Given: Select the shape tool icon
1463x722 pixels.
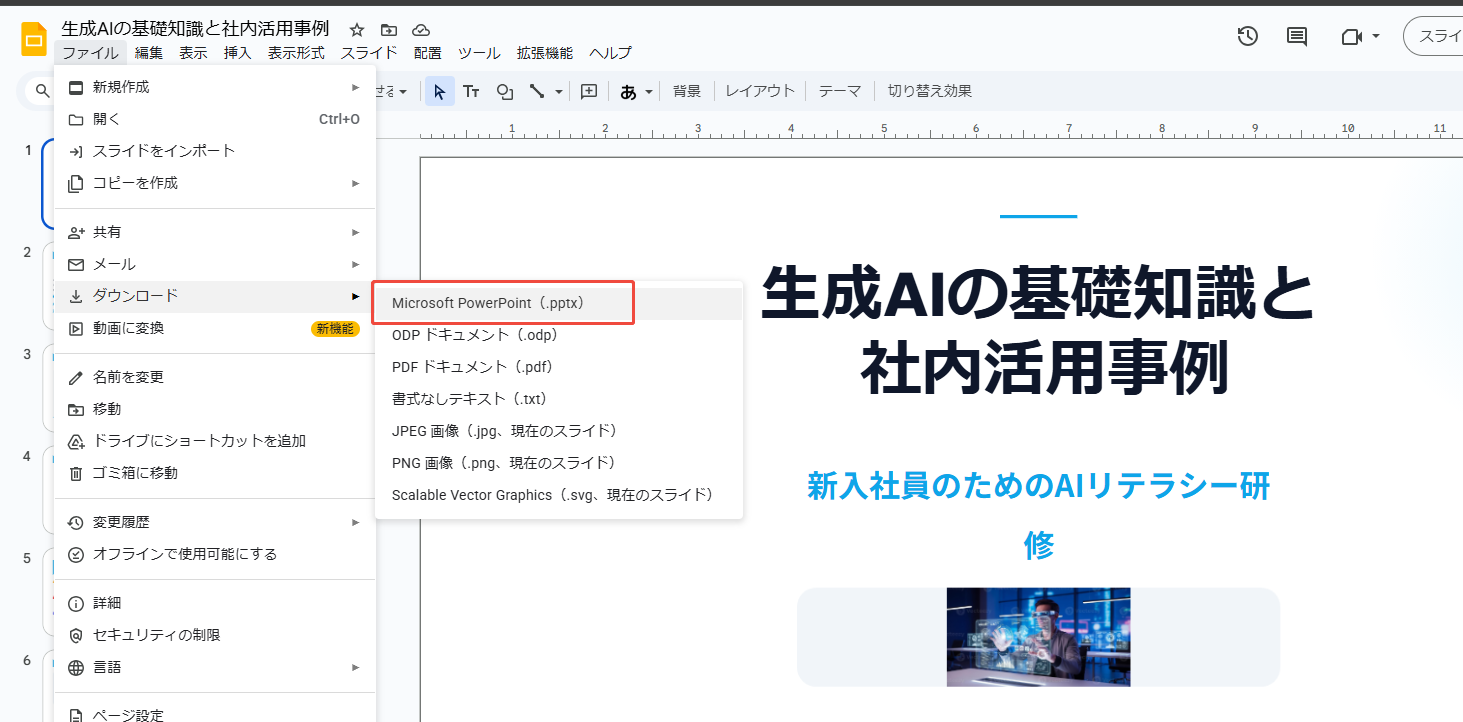Looking at the screenshot, I should point(505,91).
